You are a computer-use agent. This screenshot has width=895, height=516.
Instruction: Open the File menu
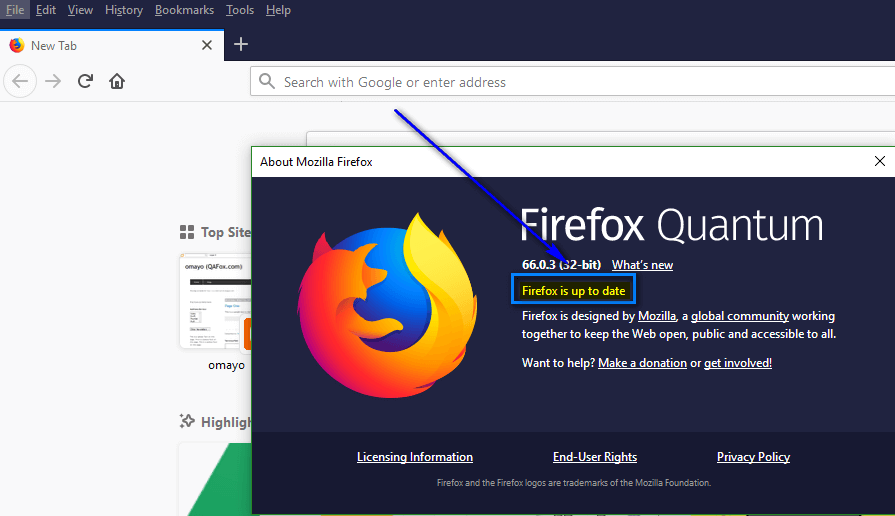pos(15,10)
